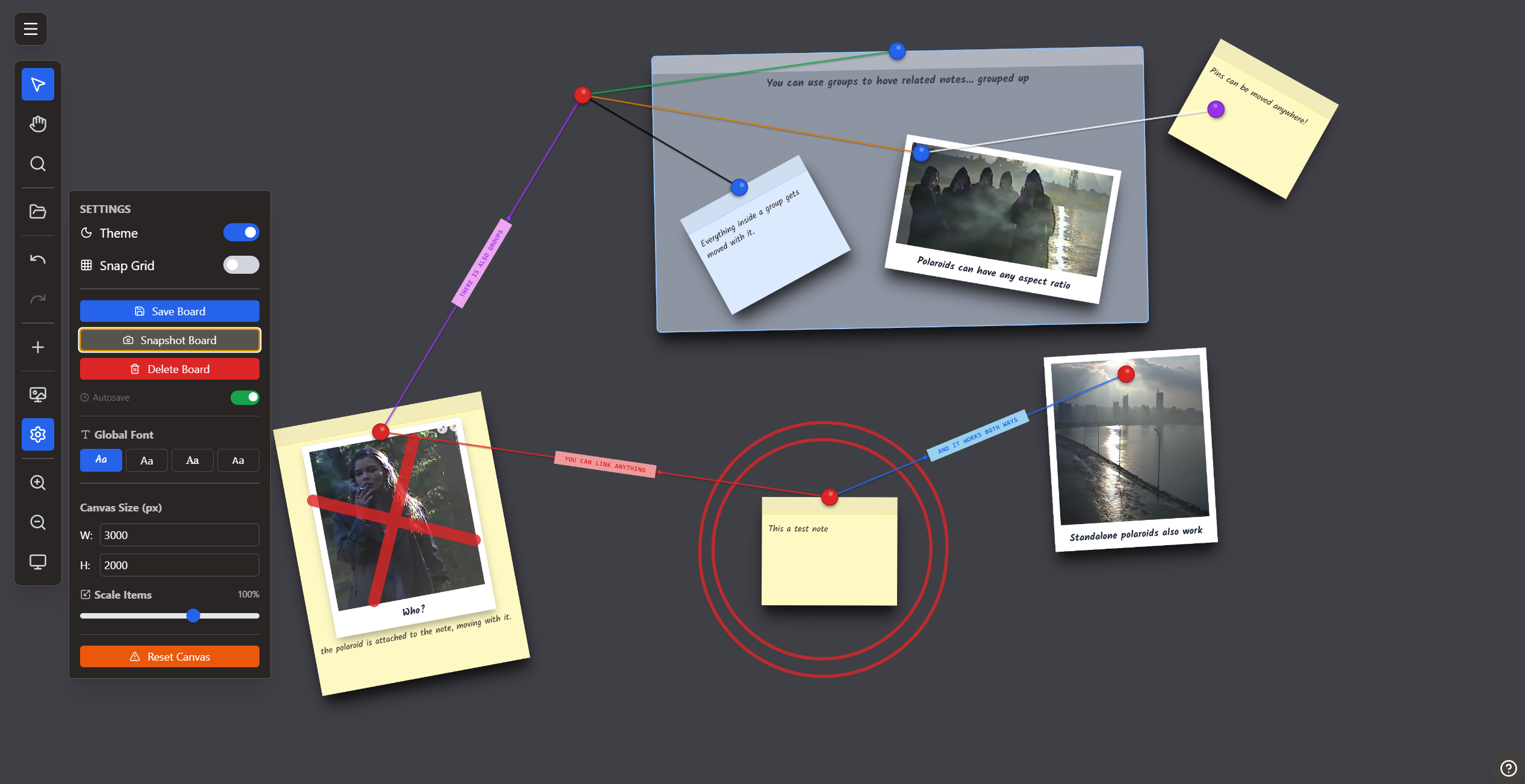Click the undo arrow

[38, 259]
